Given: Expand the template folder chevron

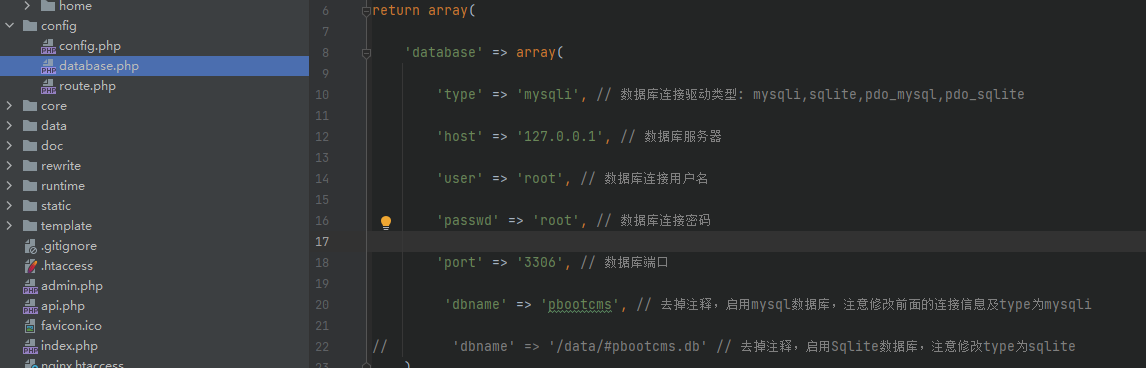Looking at the screenshot, I should click(10, 226).
